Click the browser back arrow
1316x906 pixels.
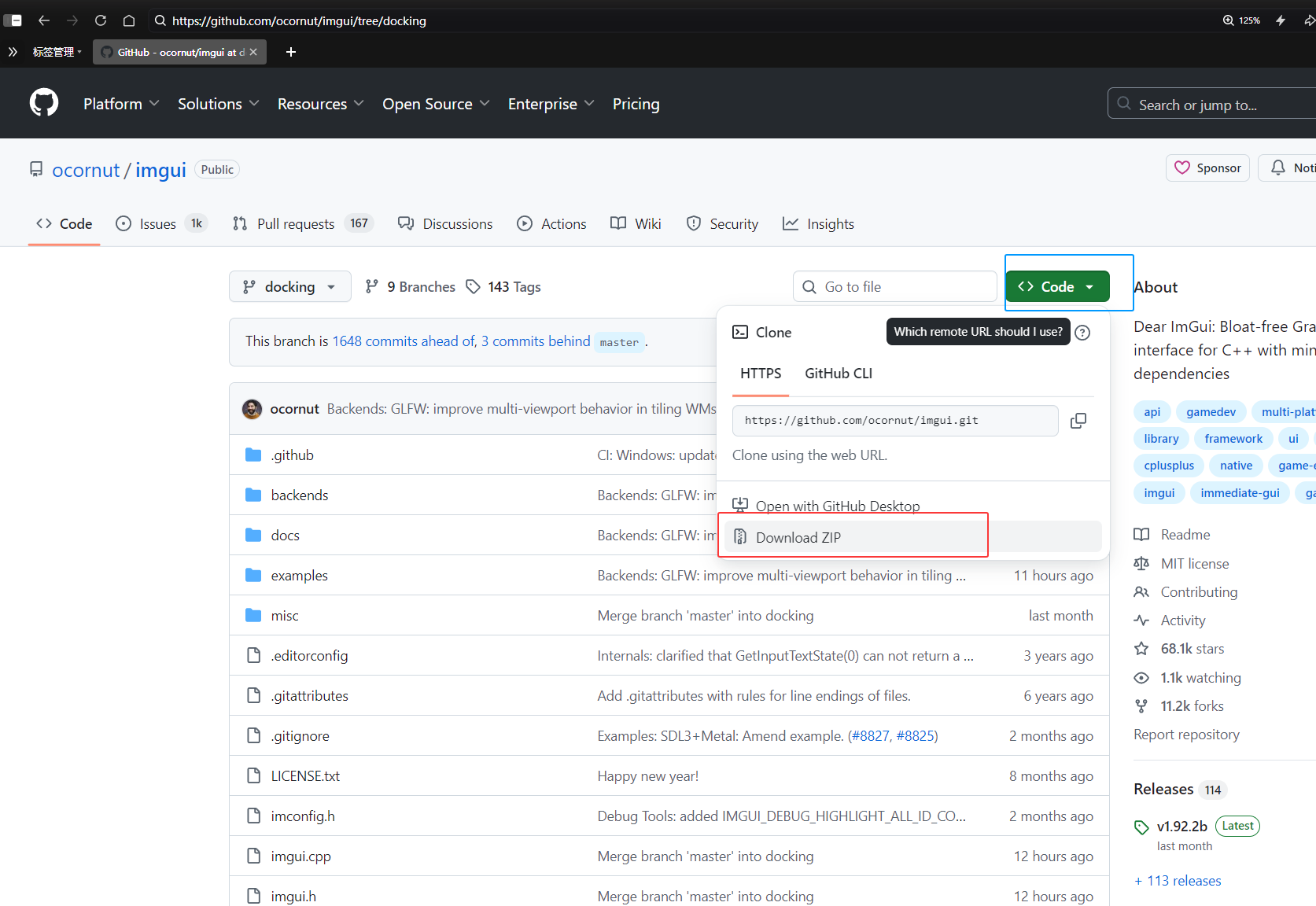click(x=44, y=20)
